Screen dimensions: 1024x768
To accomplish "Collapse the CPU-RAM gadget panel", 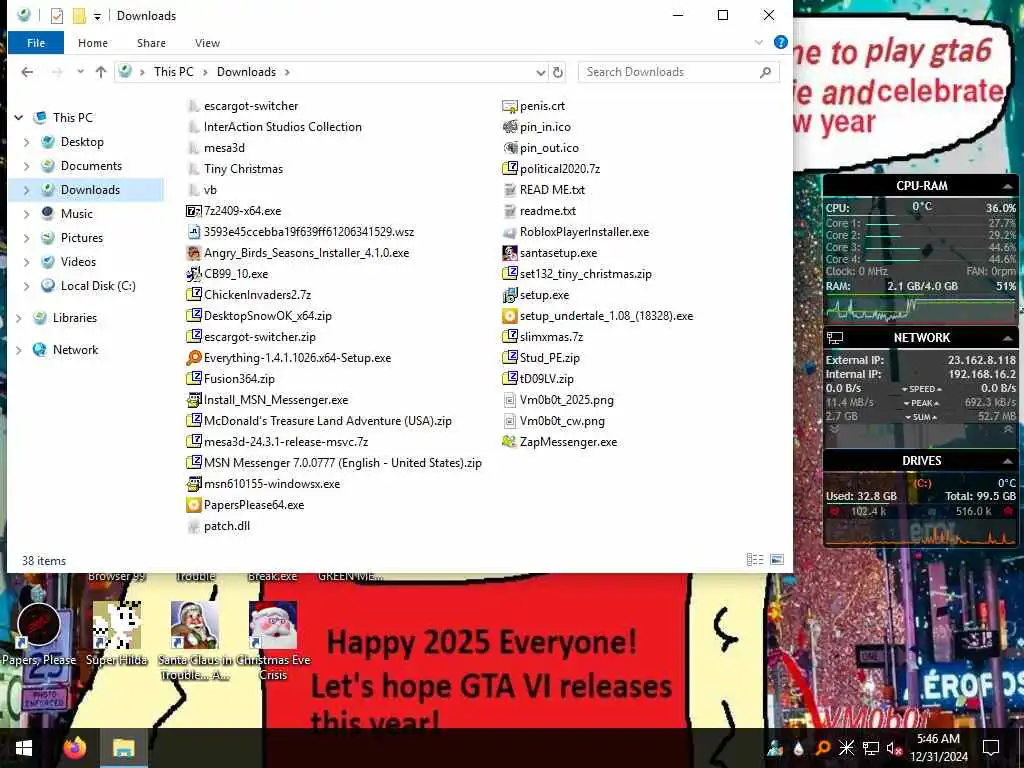I will (x=1007, y=187).
